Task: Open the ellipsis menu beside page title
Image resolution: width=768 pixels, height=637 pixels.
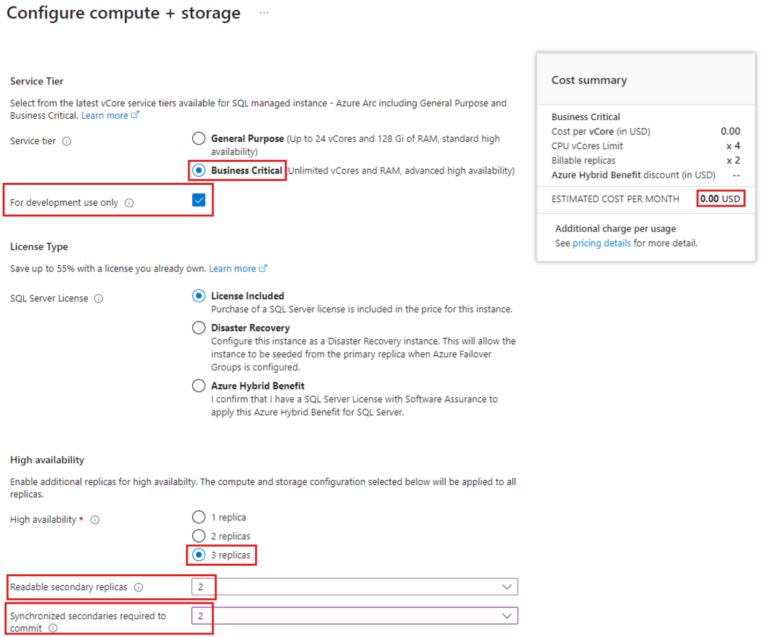Action: (264, 13)
